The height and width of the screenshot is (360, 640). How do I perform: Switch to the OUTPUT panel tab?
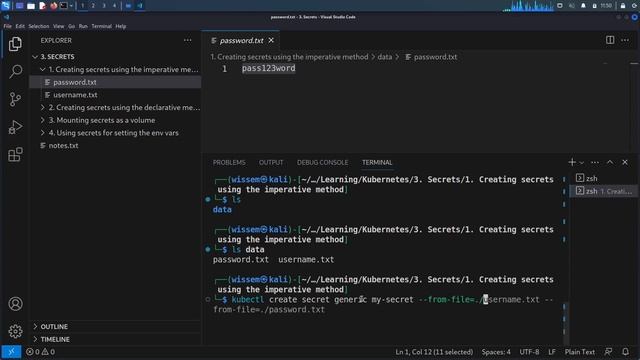point(271,162)
